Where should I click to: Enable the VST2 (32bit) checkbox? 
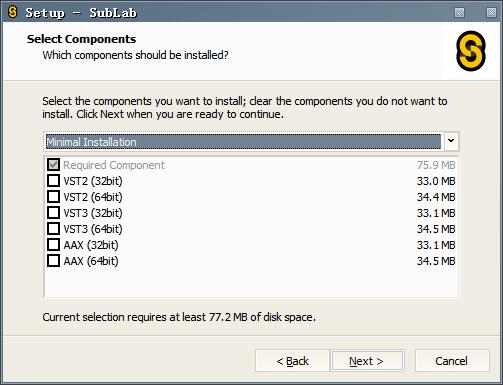coord(53,181)
